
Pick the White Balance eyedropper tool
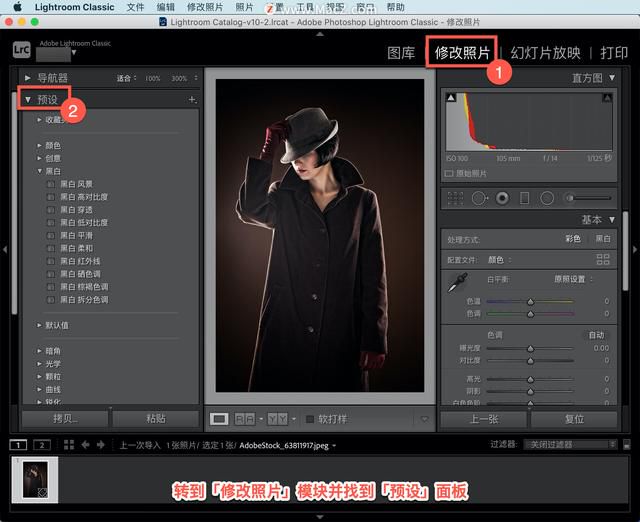tap(457, 283)
